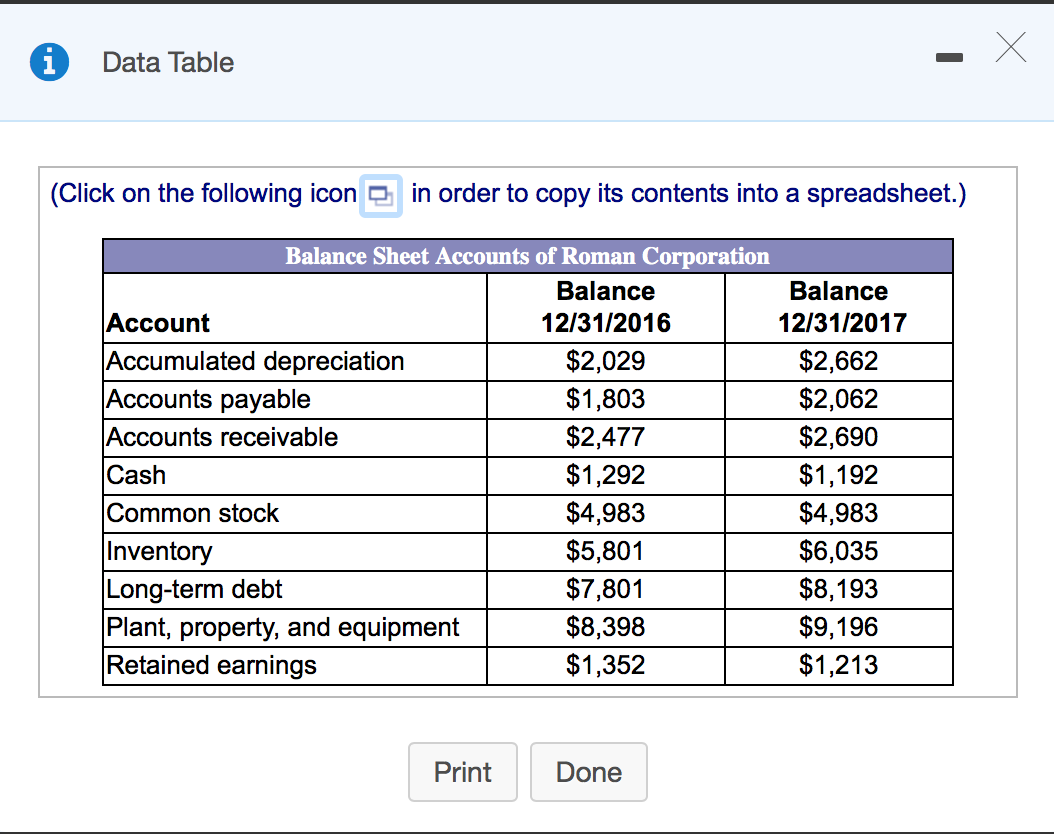Click the Balance Sheet Accounts table header
Screen dimensions: 1054x834
pyautogui.click(x=528, y=256)
